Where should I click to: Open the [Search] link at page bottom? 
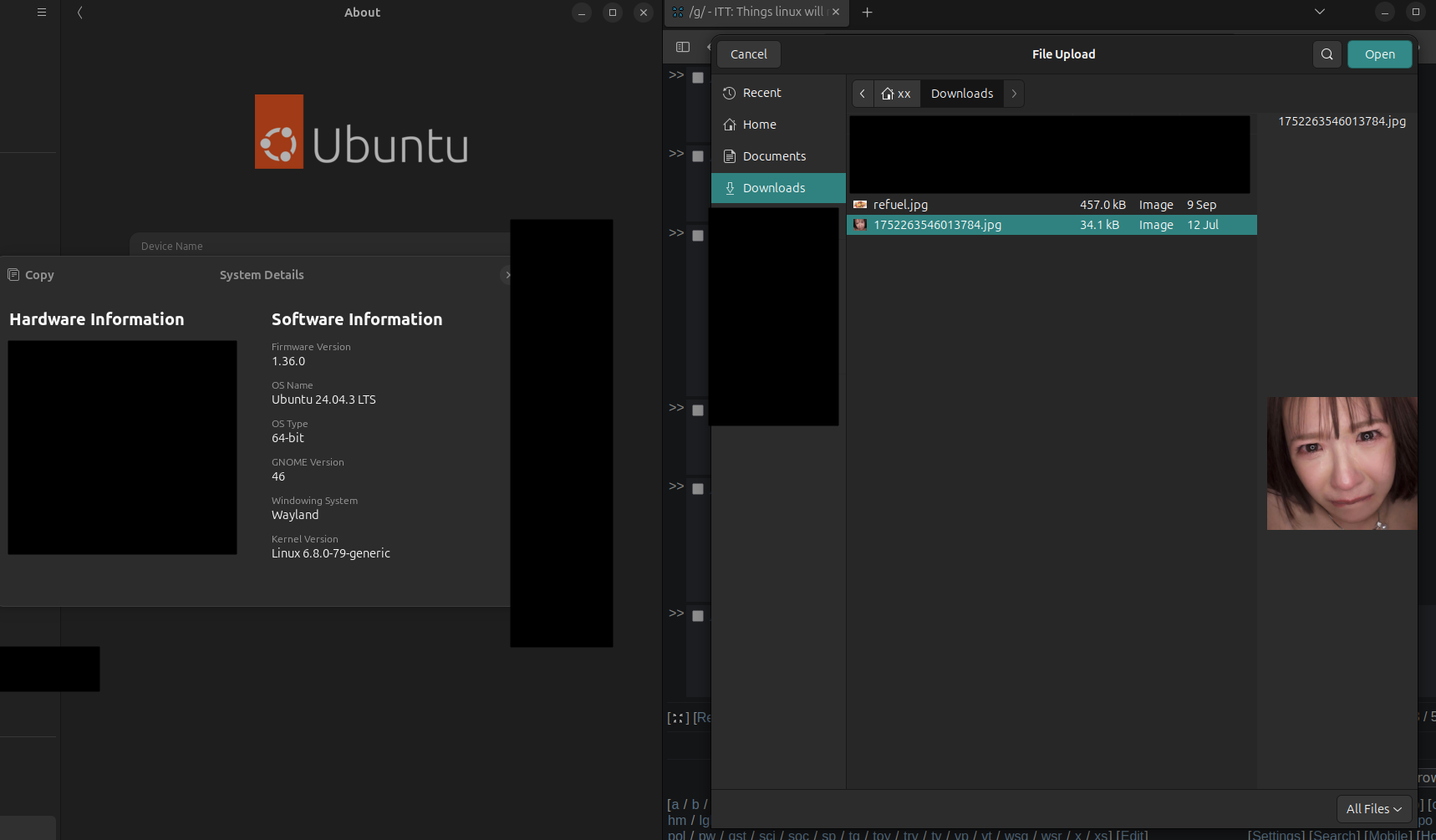point(1335,835)
